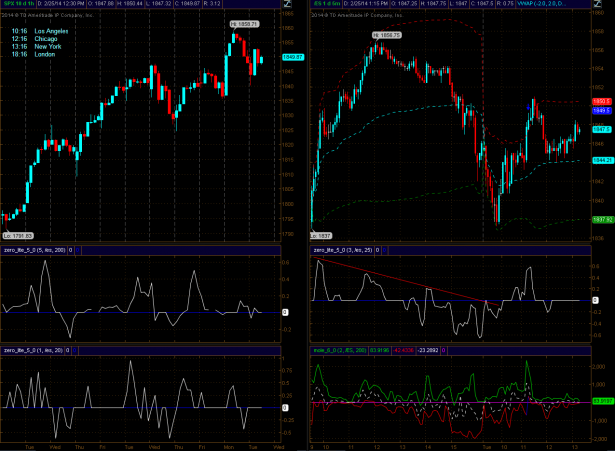Click the SPX 10 d 1h symbol label
Screen dimensions: 615x451
pyautogui.click(x=19, y=5)
